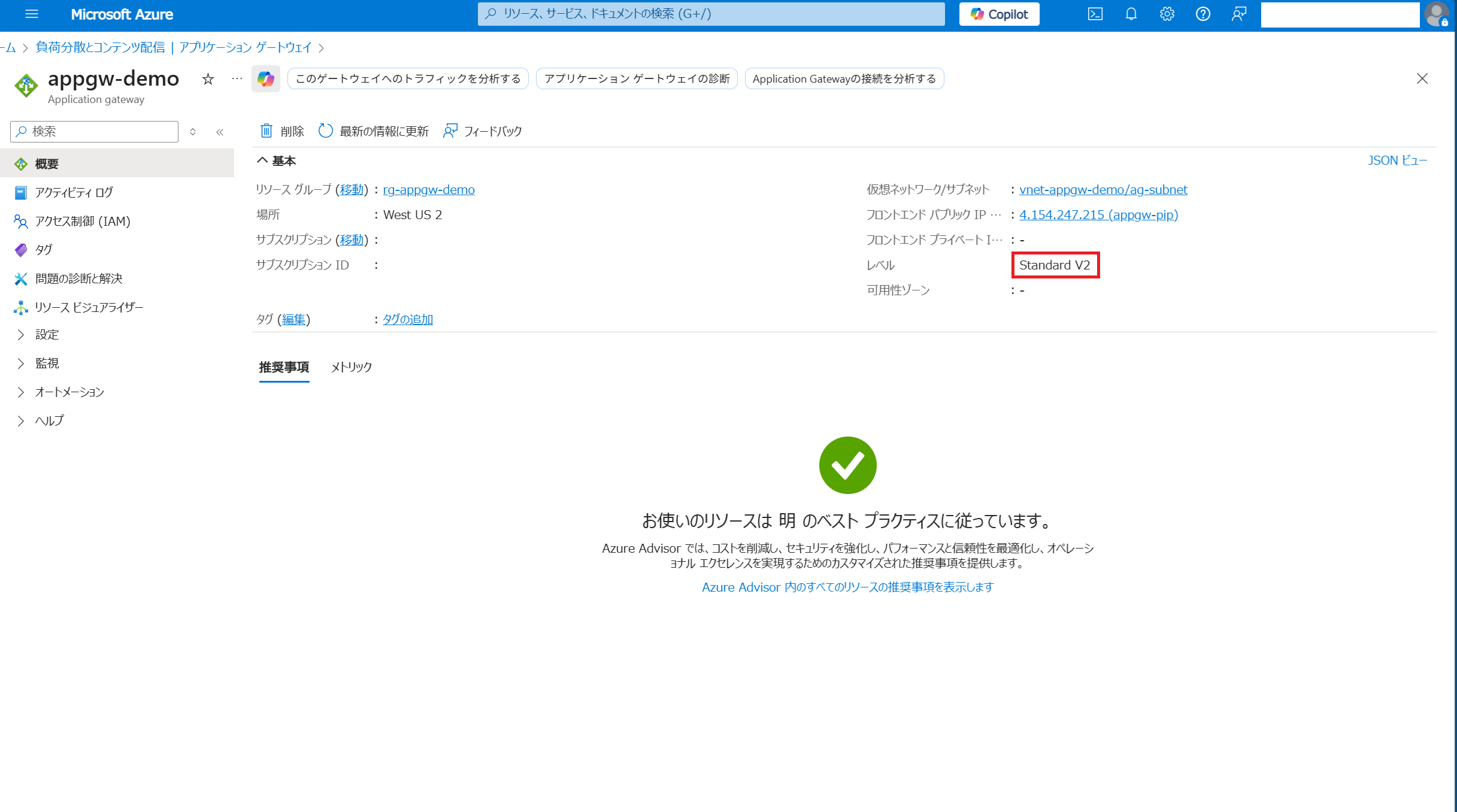Open the rg-appgw-demo resource group link
The width and height of the screenshot is (1457, 812).
point(429,190)
